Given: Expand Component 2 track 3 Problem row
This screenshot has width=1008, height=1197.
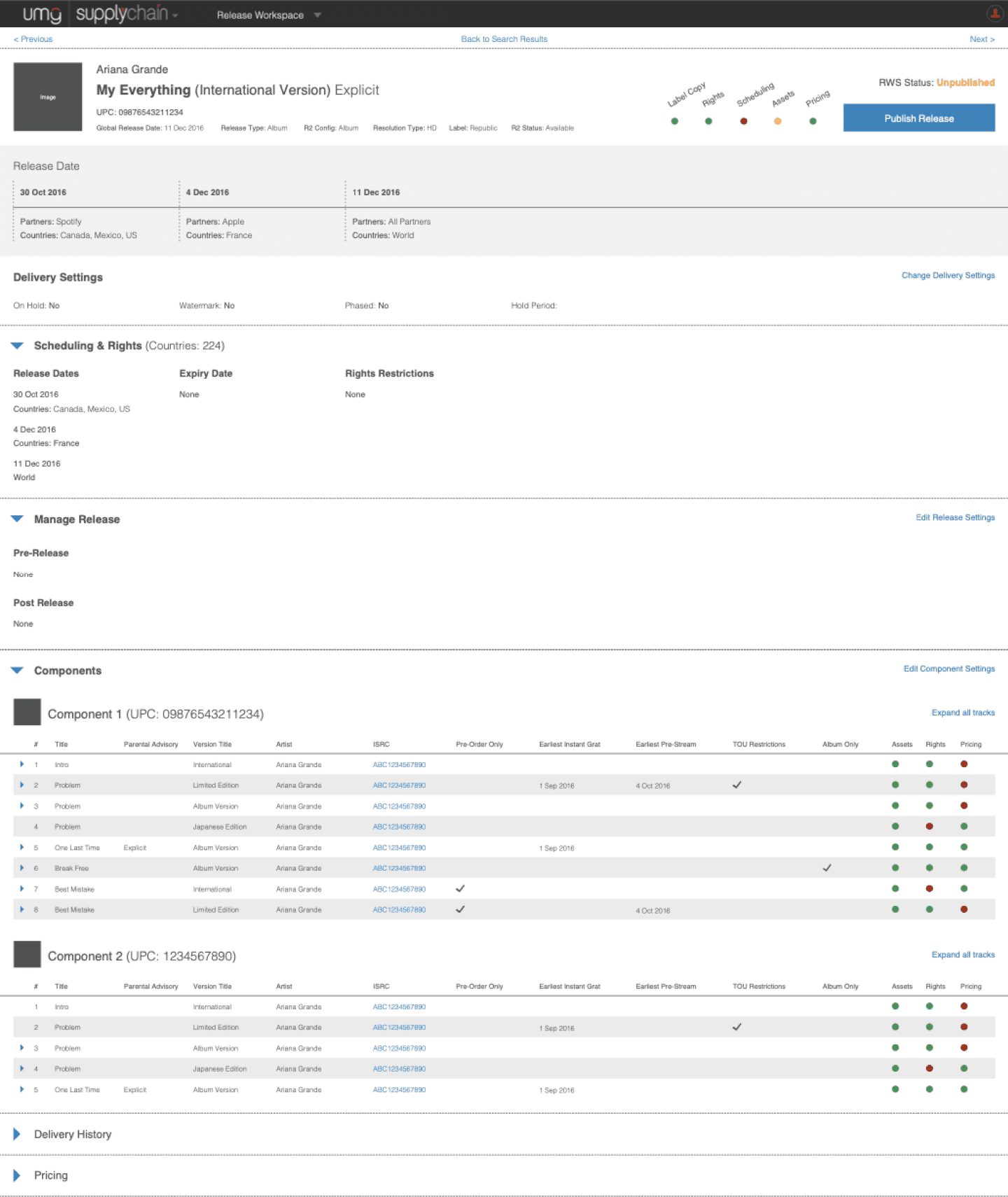Looking at the screenshot, I should coord(22,1048).
